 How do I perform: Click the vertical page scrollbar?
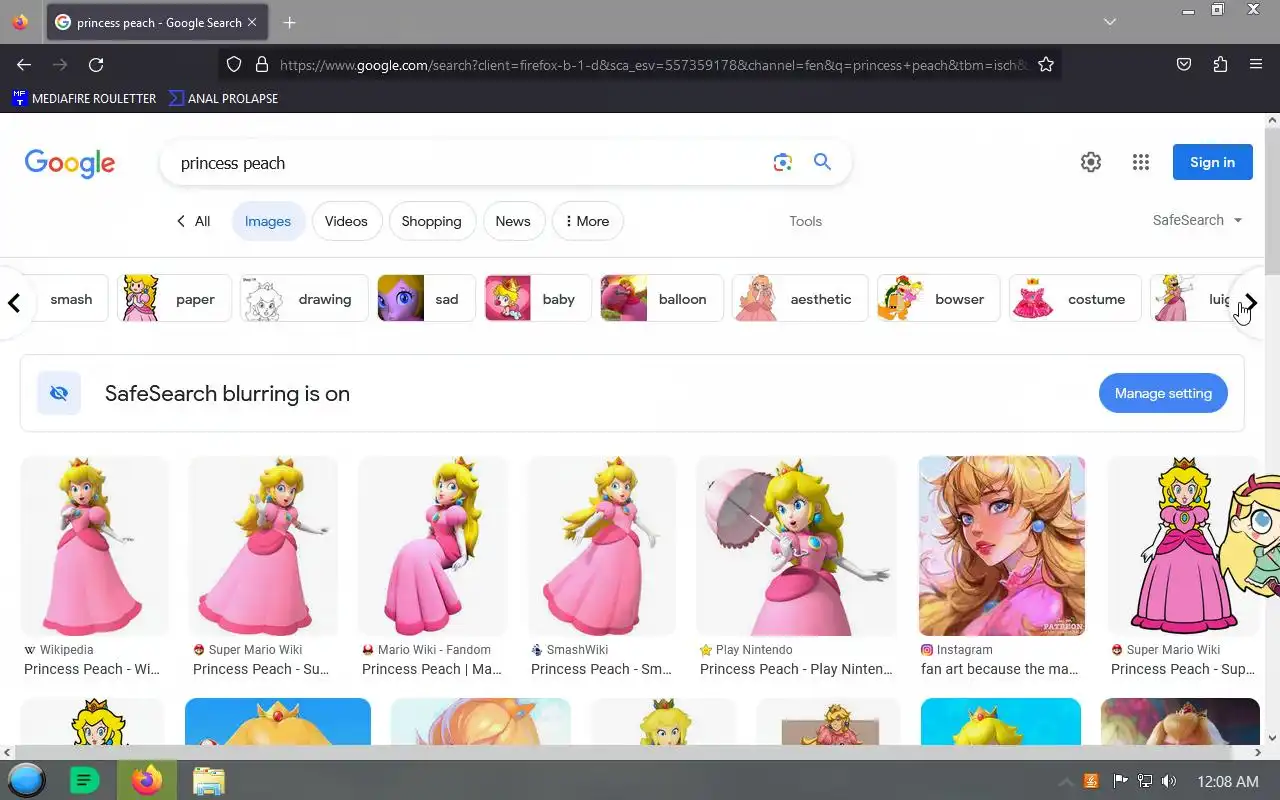point(1272,200)
